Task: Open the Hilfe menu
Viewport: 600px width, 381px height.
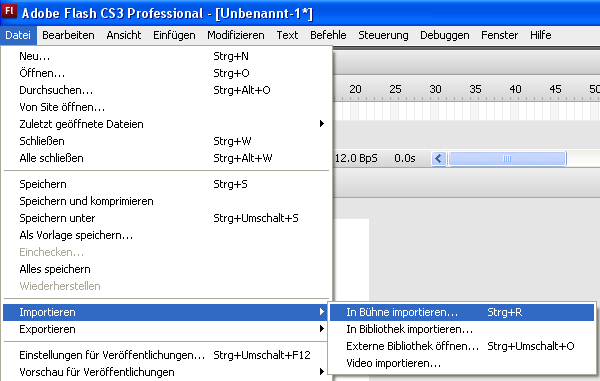Action: (540, 35)
